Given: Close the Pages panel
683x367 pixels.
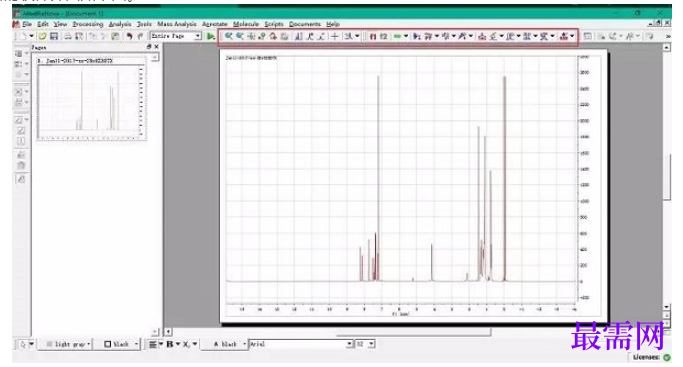Looking at the screenshot, I should pos(156,47).
